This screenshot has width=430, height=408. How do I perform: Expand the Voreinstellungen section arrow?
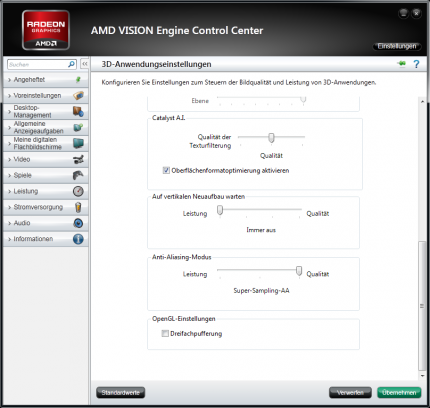(x=9, y=96)
